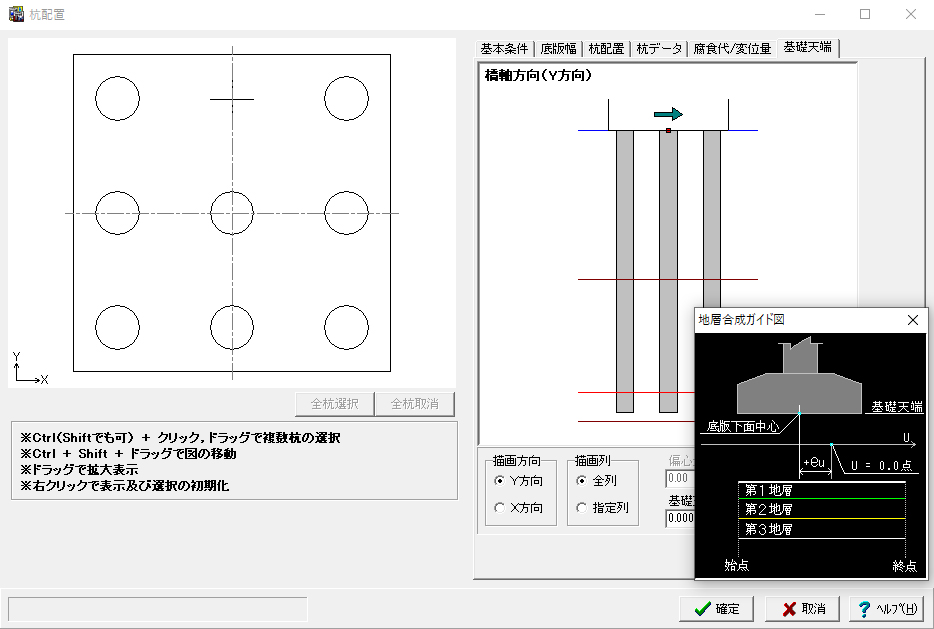This screenshot has height=629, width=934.
Task: Click the 第１地層 label in guide diagram
Action: click(769, 490)
